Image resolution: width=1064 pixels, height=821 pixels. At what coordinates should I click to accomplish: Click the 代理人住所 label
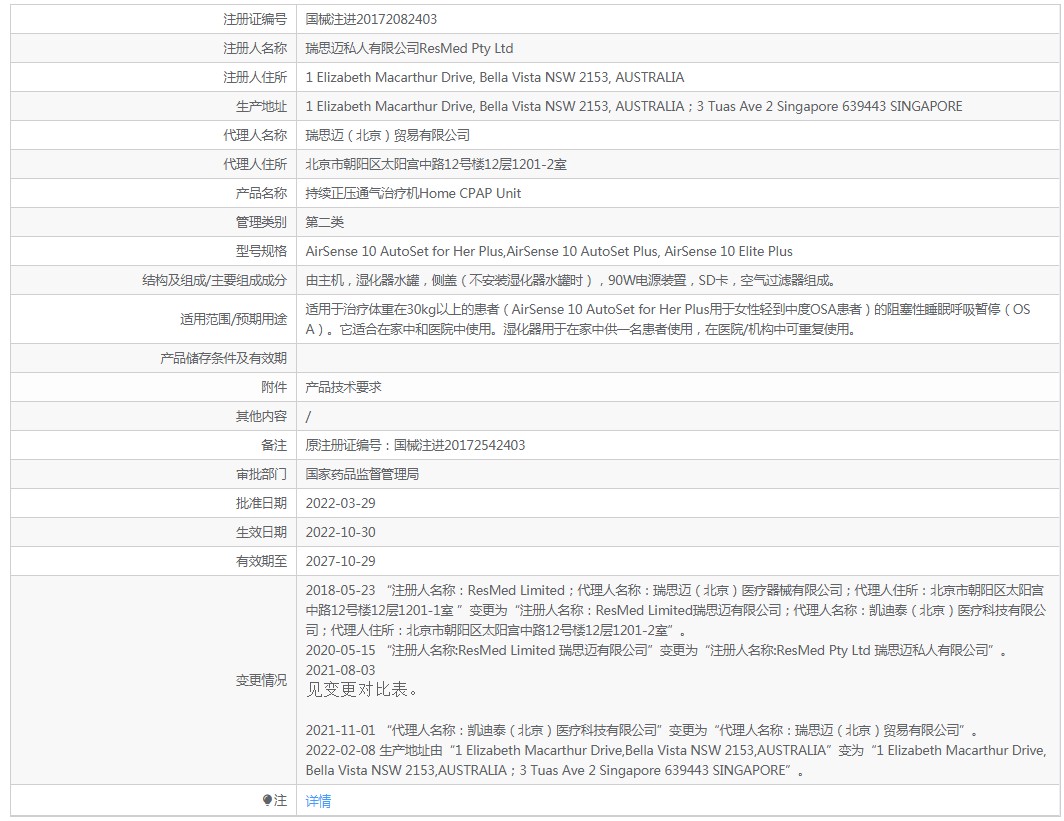[x=255, y=164]
